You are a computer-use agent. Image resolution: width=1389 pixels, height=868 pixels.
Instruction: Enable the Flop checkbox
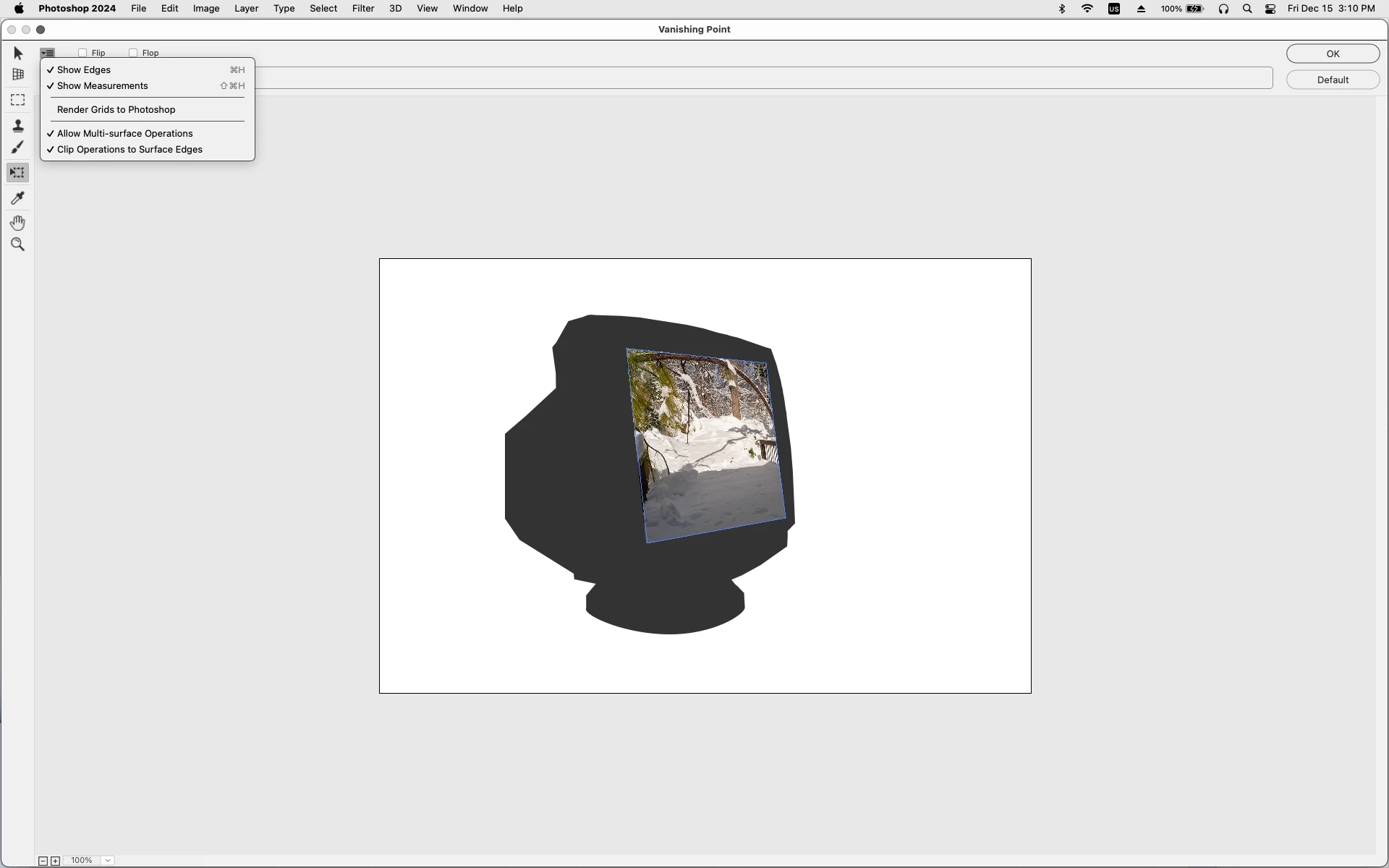tap(133, 53)
